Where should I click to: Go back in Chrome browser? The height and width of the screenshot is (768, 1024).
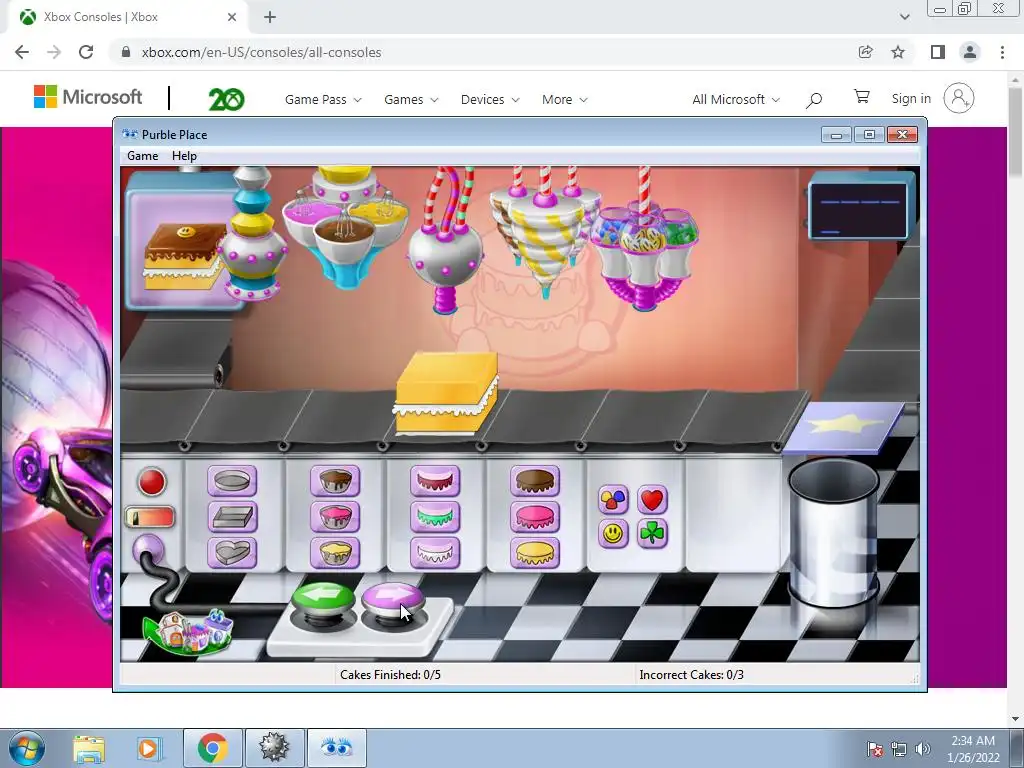22,52
